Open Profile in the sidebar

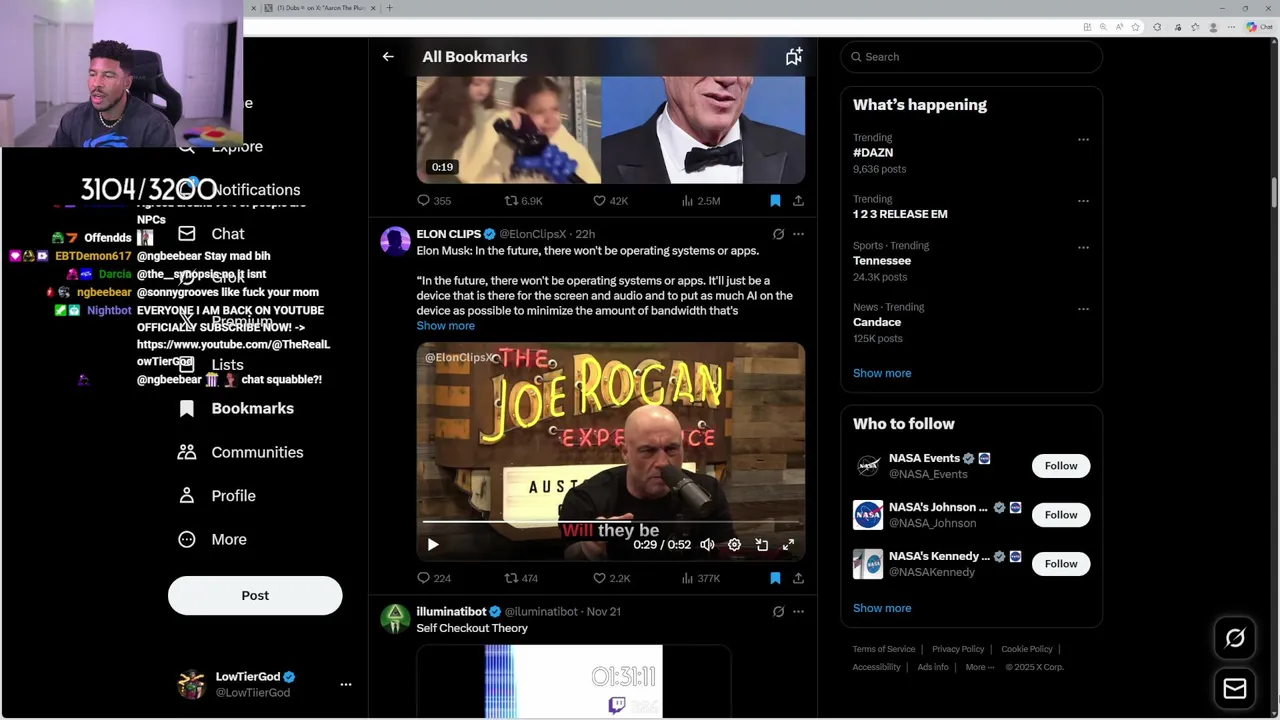click(x=218, y=496)
